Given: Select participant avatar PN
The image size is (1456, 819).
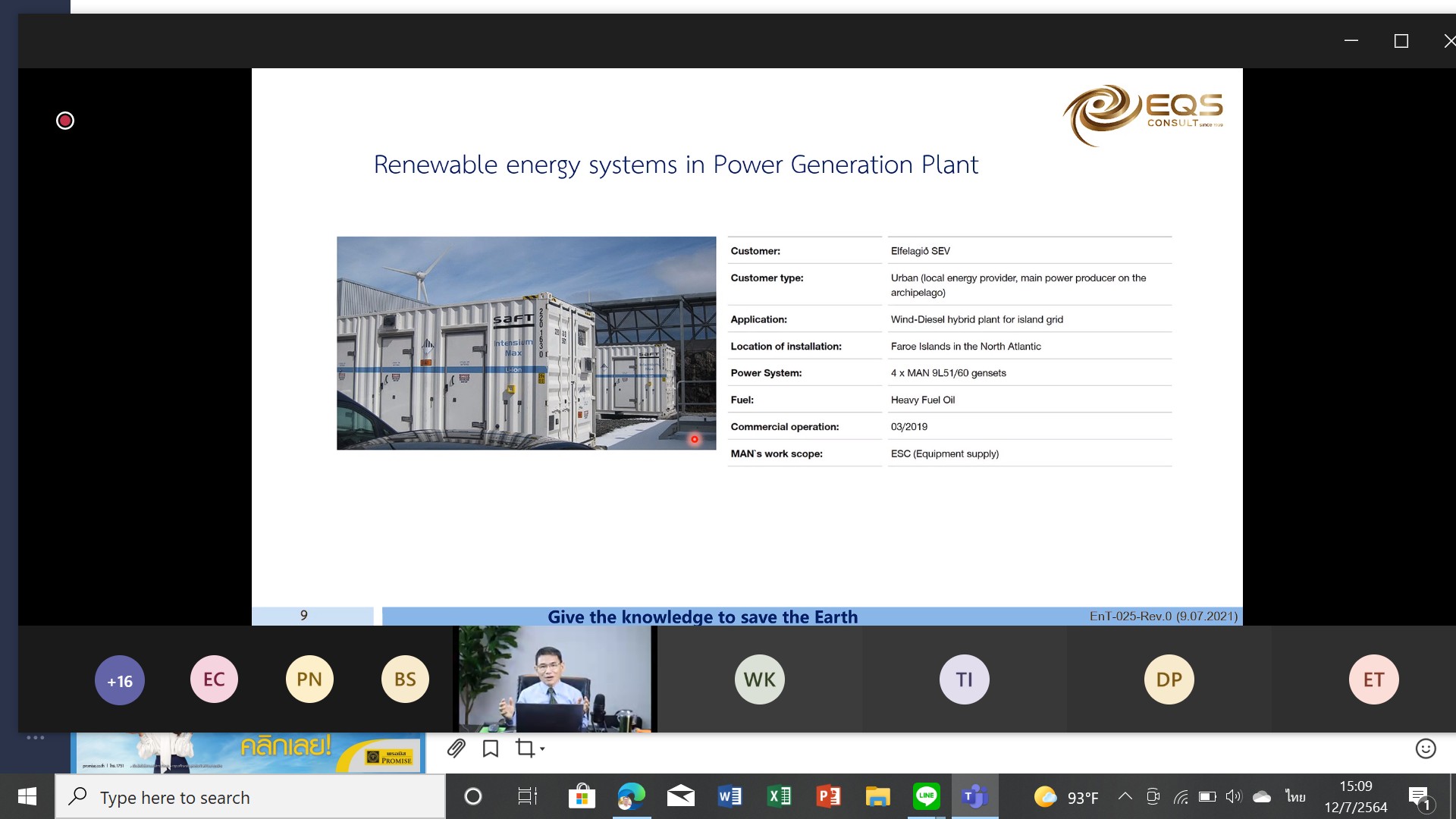Looking at the screenshot, I should (309, 679).
